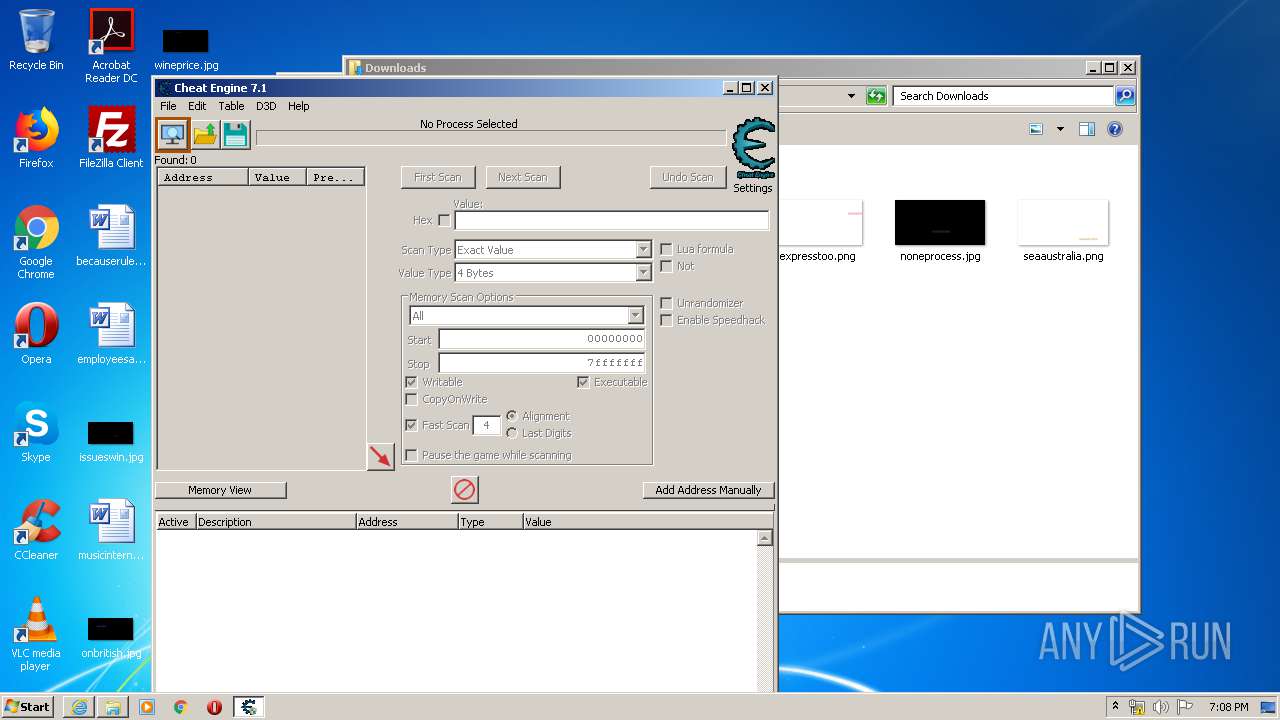1280x720 pixels.
Task: Toggle the Not checkbox
Action: click(666, 266)
